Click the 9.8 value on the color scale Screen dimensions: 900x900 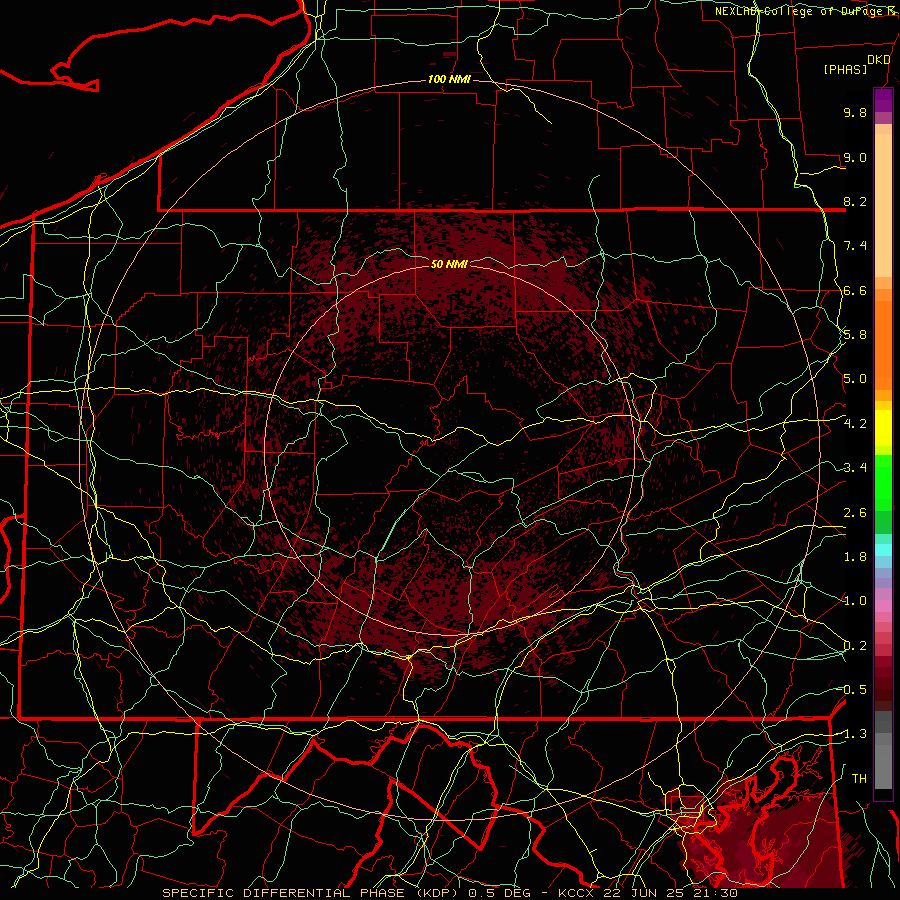tap(855, 112)
